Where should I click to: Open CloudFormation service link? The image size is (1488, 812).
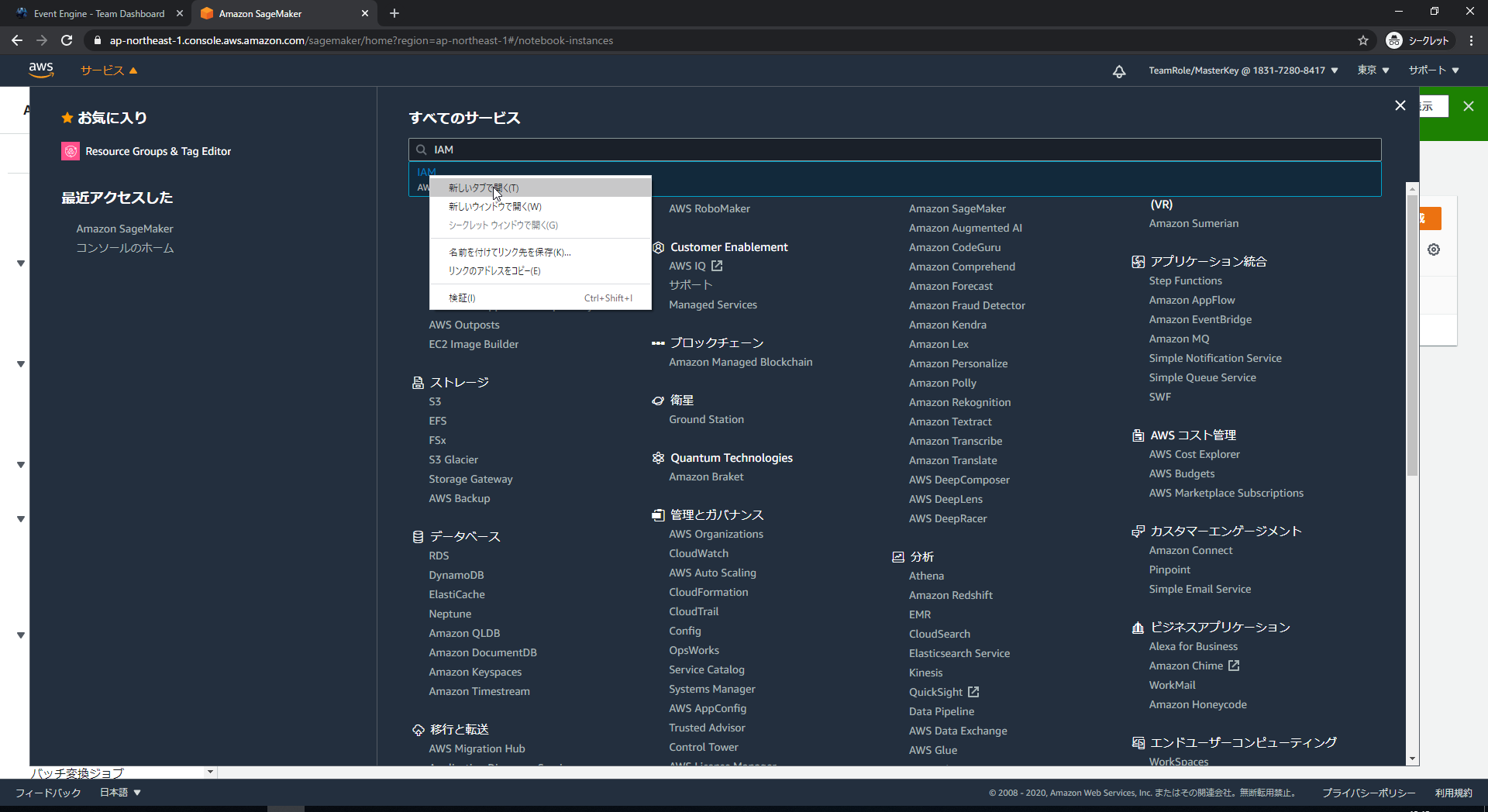[708, 592]
